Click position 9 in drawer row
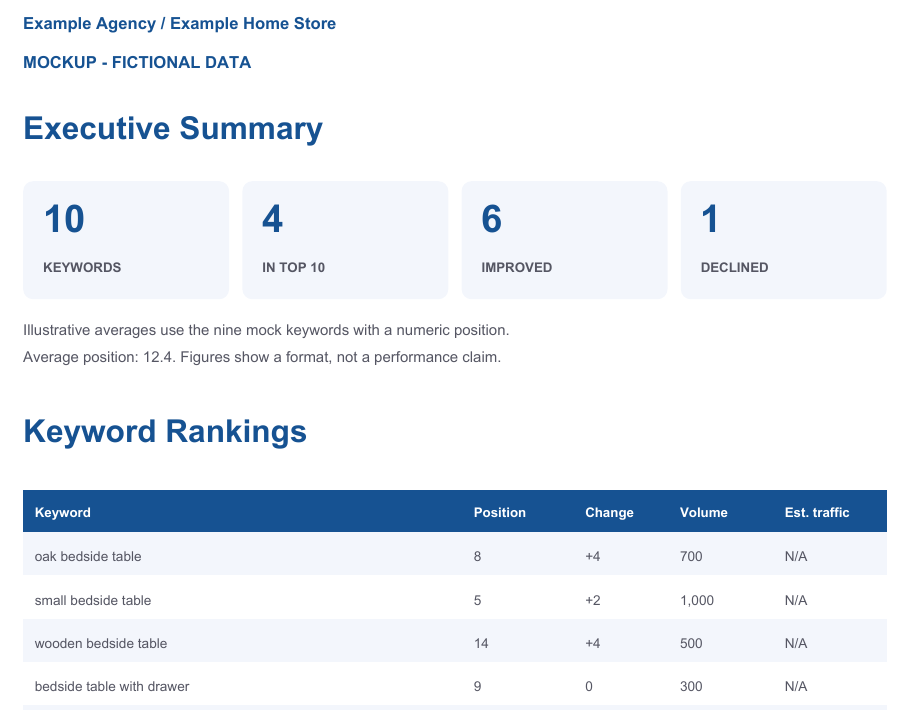 coord(477,686)
